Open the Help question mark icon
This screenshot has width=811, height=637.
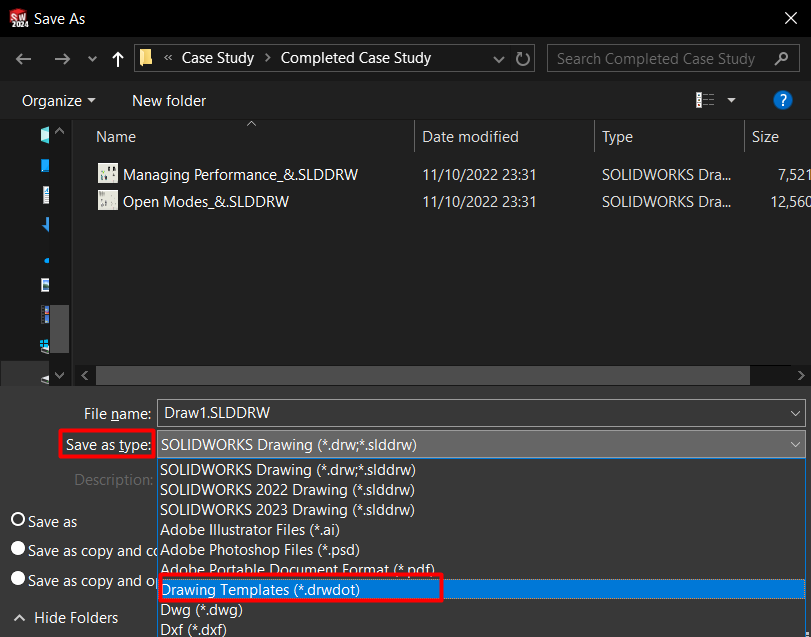(783, 100)
